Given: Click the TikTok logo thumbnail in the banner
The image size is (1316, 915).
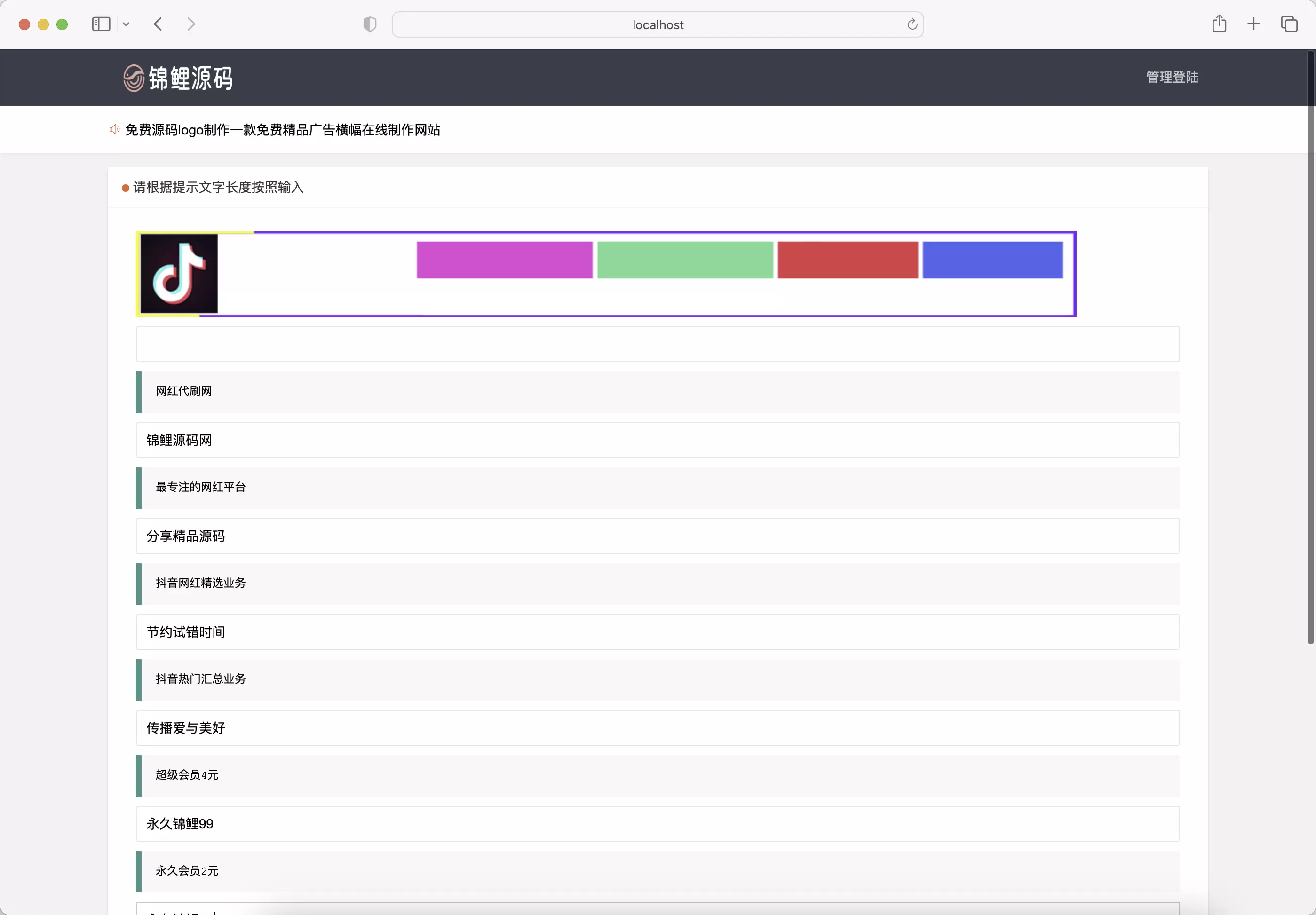Looking at the screenshot, I should pos(179,274).
